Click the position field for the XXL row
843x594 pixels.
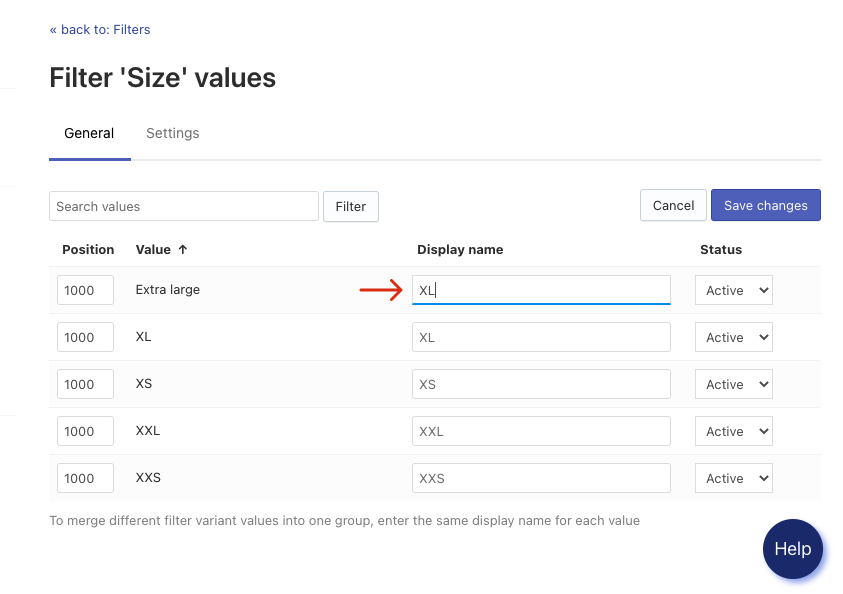click(85, 431)
